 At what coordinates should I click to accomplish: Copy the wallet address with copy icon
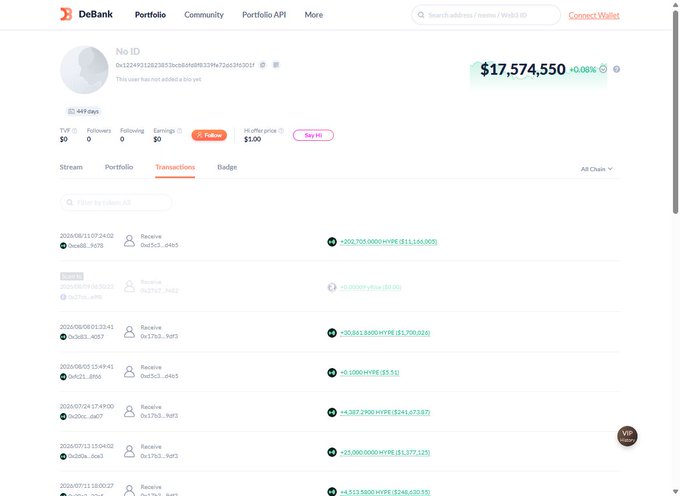tap(262, 65)
